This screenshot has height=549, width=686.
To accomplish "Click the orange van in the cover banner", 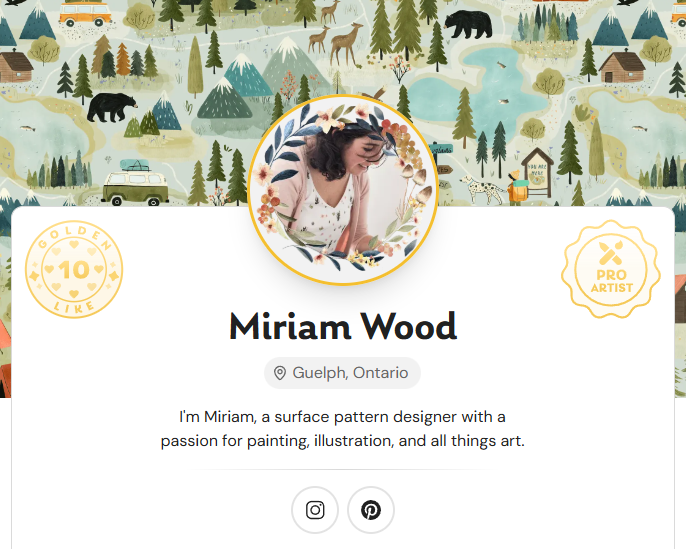I will 86,13.
